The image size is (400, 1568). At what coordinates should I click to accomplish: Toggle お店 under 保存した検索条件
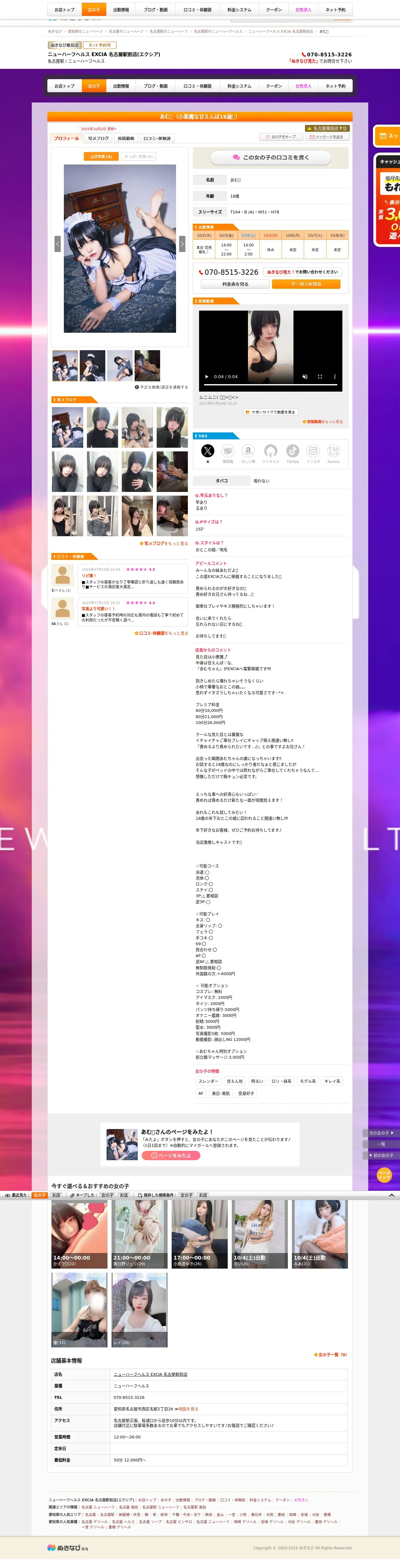[203, 1195]
